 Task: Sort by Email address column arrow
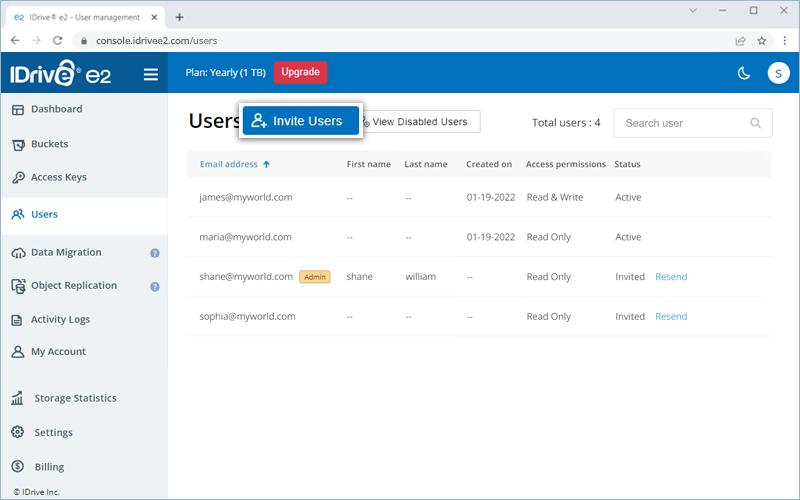267,164
